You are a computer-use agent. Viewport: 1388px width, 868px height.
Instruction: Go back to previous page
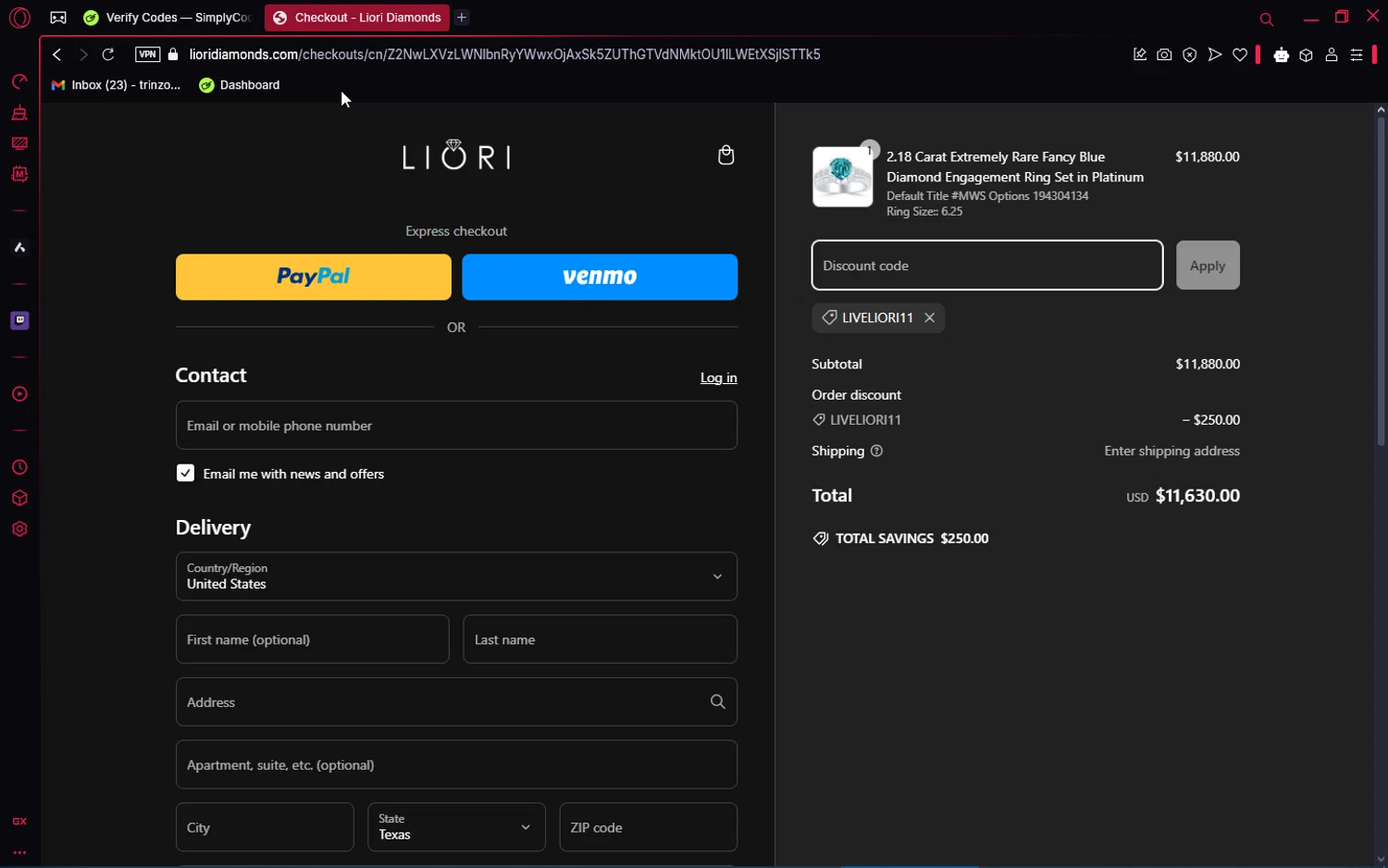coord(57,55)
